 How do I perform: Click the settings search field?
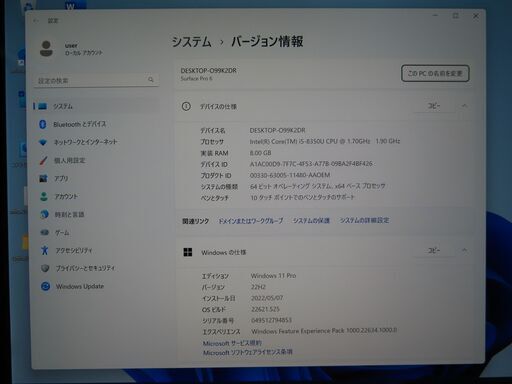click(x=96, y=80)
